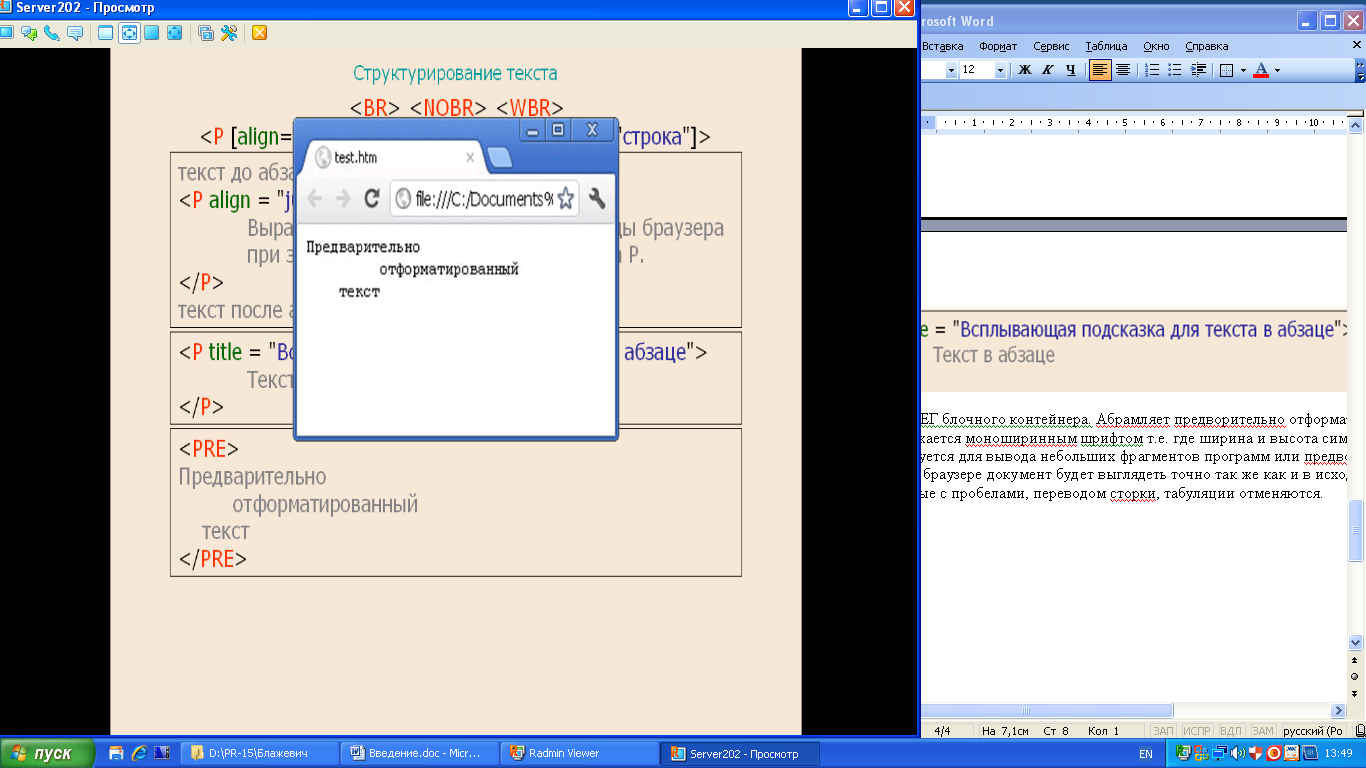
Task: Switch to Radmin Viewer taskbar button
Action: pyautogui.click(x=578, y=754)
